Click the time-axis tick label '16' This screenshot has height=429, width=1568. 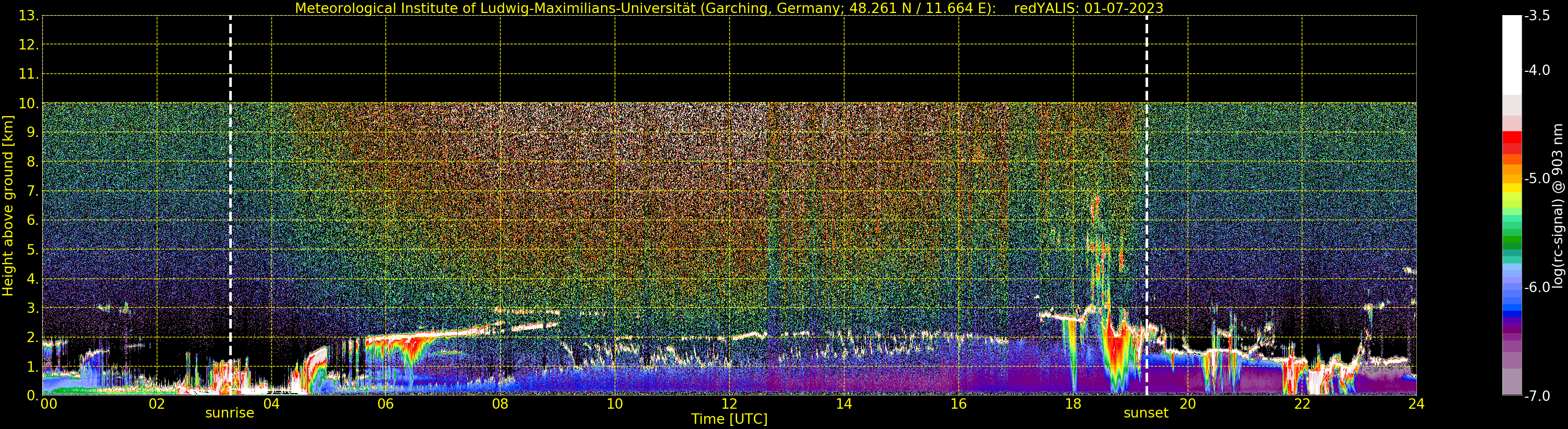pos(958,404)
